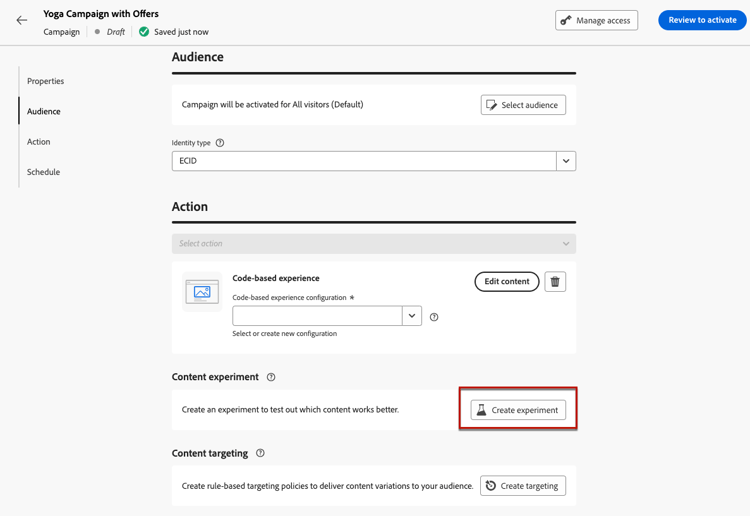
Task: Select the Audience sidebar section
Action: (44, 111)
